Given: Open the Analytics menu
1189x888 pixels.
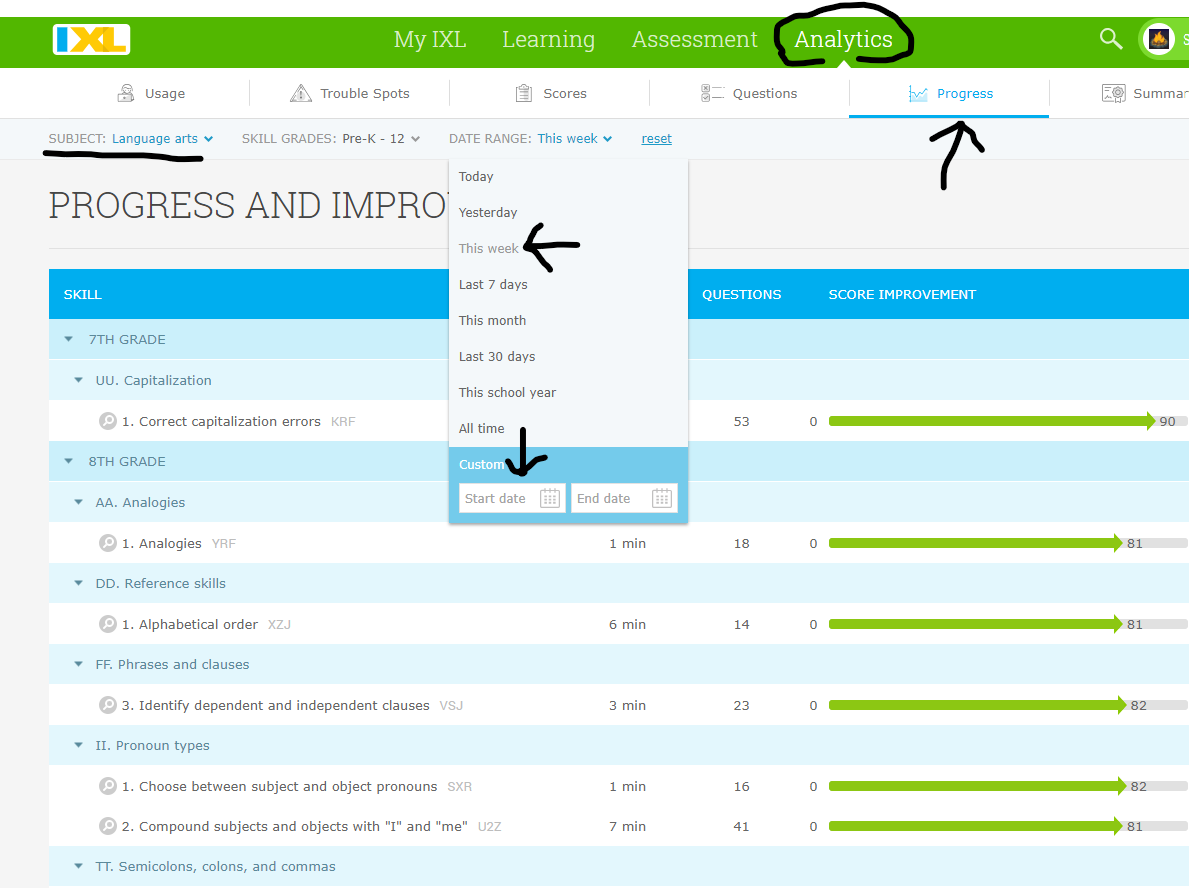Looking at the screenshot, I should [843, 39].
